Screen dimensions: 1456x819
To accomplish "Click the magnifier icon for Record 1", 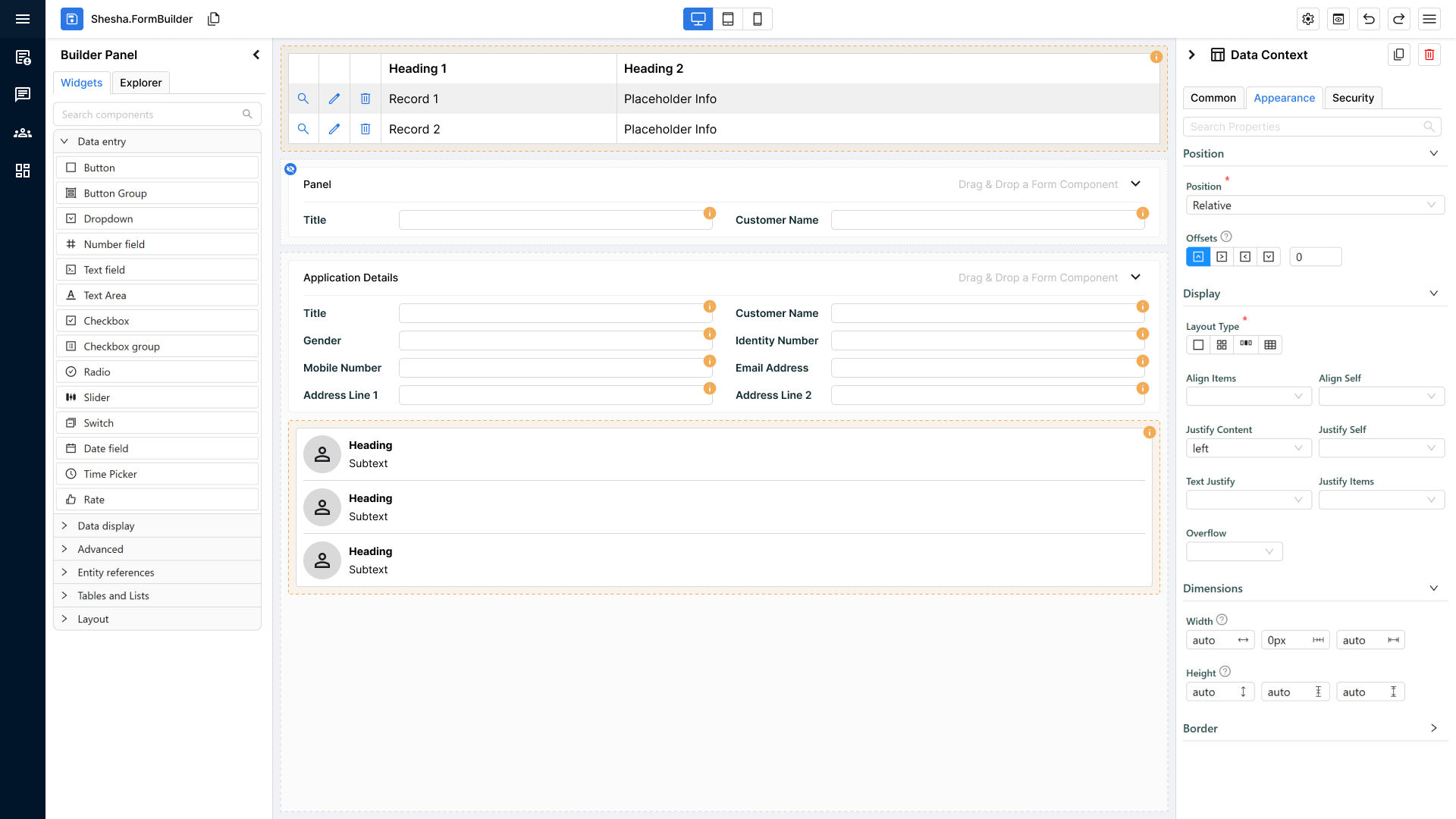I will coord(303,99).
